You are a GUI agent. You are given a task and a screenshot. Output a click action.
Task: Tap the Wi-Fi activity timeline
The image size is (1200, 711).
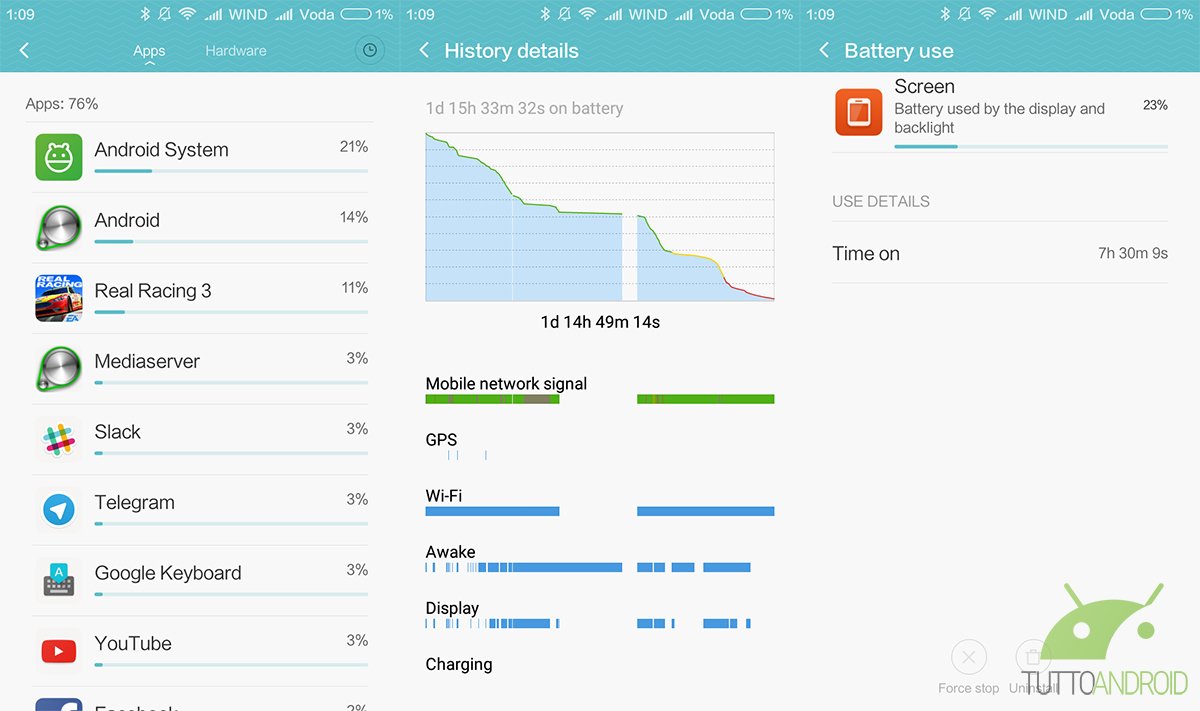click(x=600, y=511)
